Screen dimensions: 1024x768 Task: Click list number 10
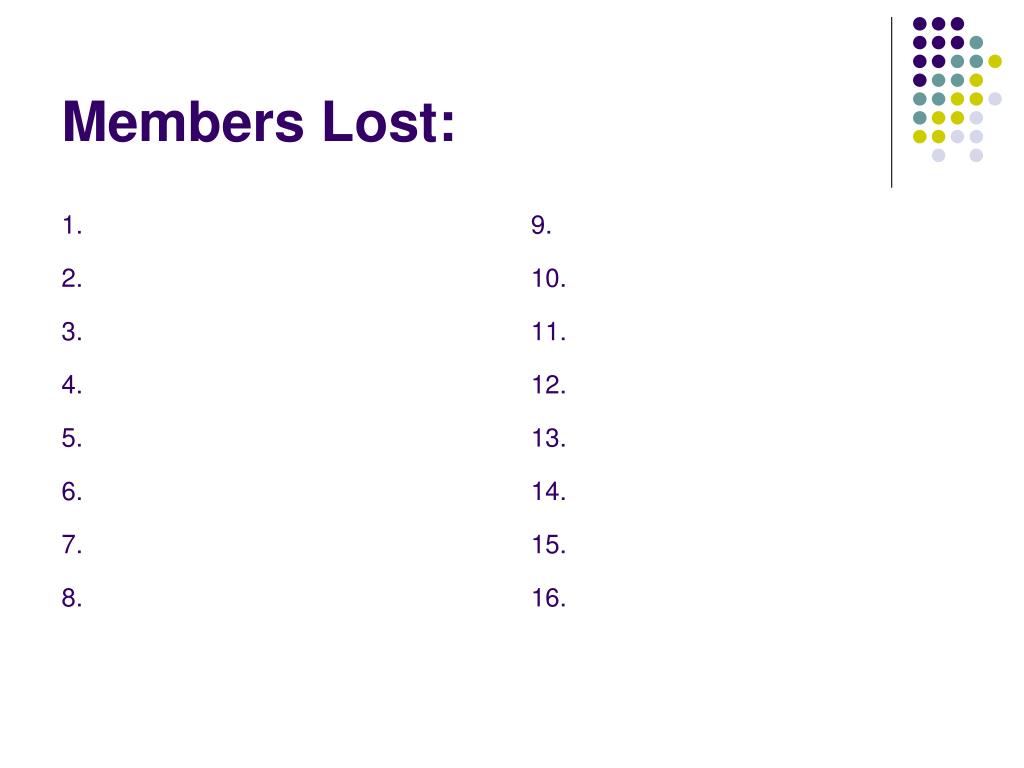549,279
